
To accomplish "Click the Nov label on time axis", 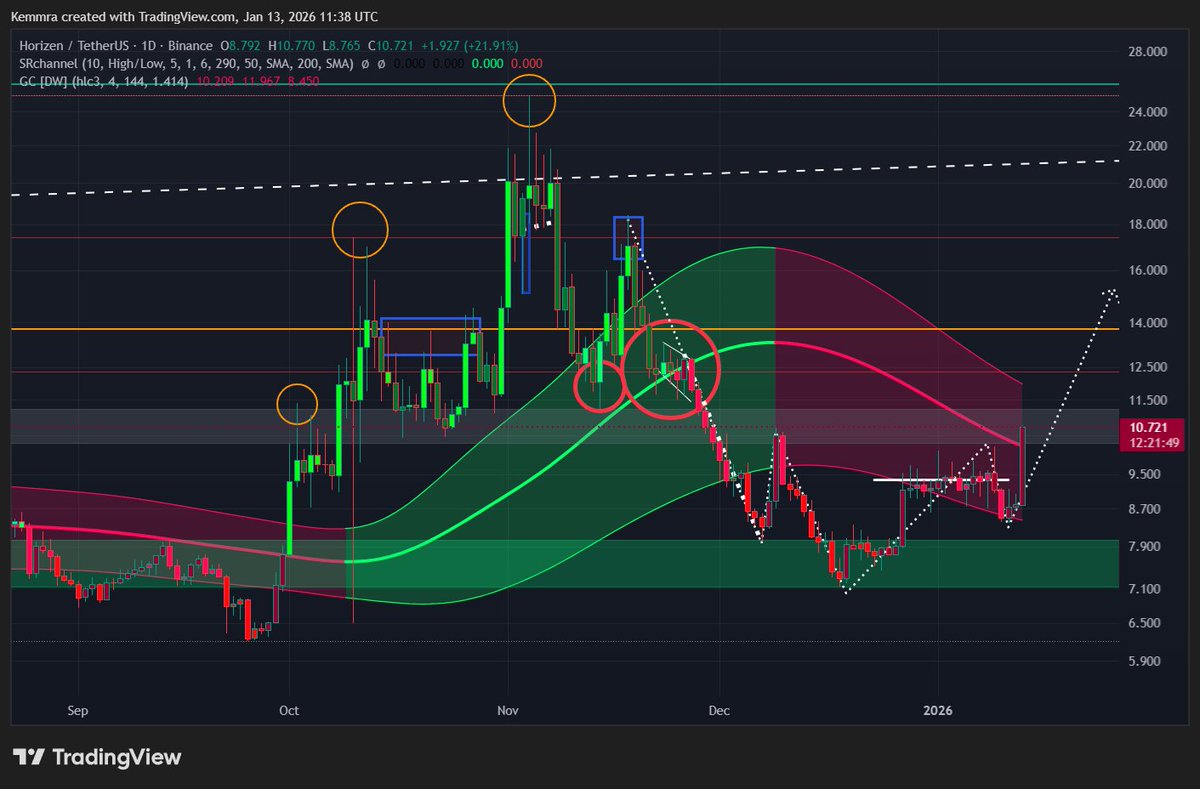I will point(507,711).
